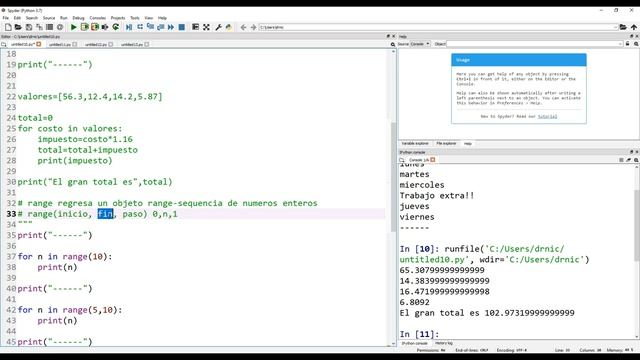Go back with the left arrow icon
This screenshot has width=640, height=360.
[243, 27]
